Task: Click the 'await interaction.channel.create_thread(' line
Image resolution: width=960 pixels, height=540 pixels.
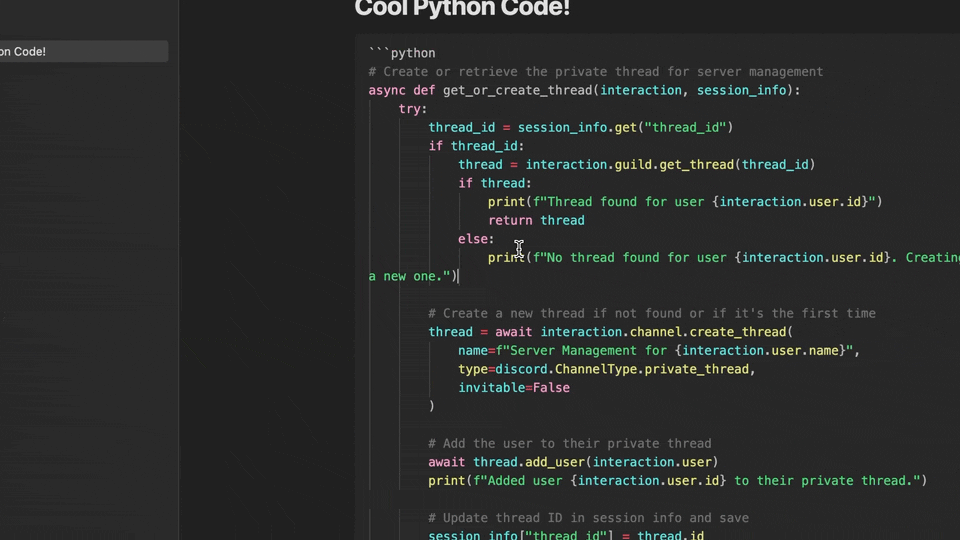Action: [x=610, y=332]
